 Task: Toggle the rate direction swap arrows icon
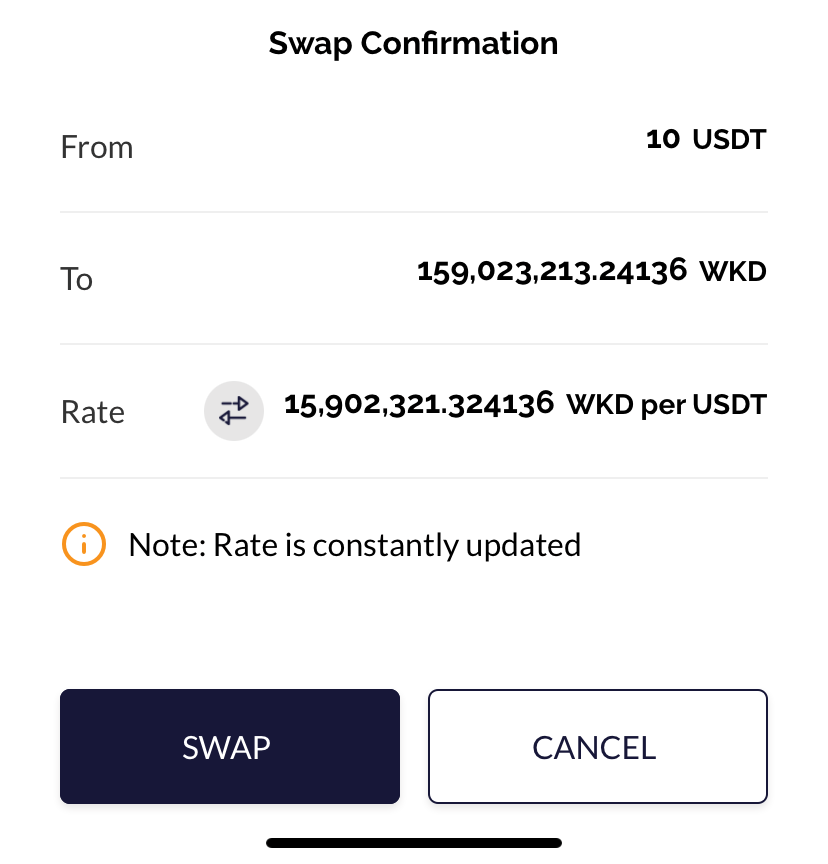click(x=234, y=411)
